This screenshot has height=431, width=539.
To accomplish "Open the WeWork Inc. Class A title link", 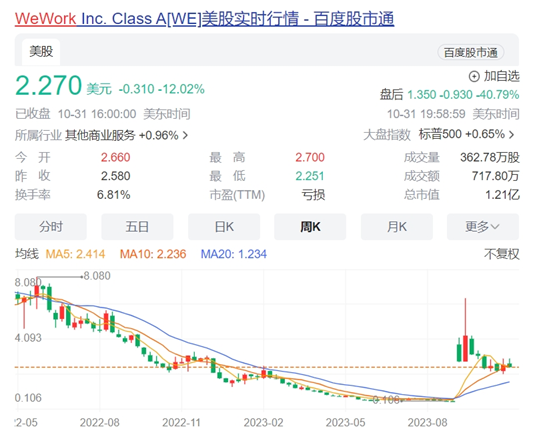I will coord(204,19).
